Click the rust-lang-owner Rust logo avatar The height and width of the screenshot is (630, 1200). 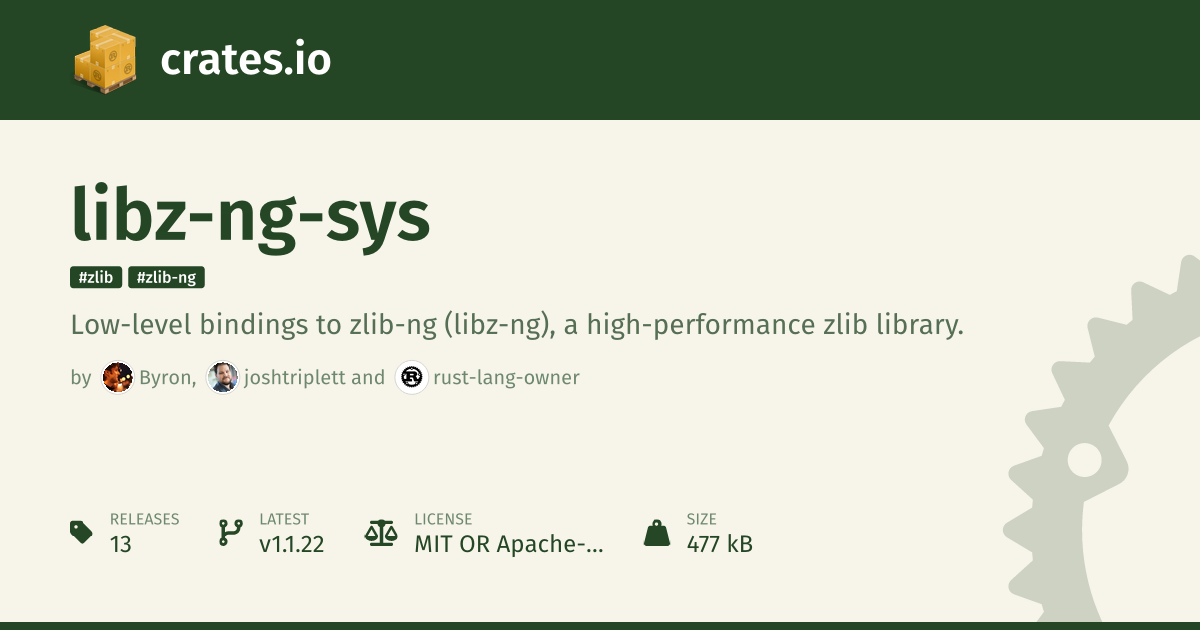point(412,377)
